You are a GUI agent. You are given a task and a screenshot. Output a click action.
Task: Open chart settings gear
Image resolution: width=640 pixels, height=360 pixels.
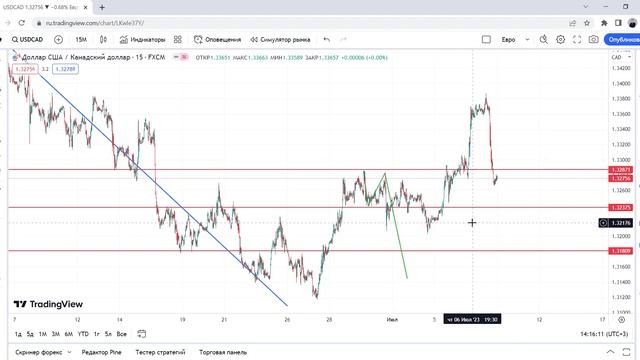point(560,40)
